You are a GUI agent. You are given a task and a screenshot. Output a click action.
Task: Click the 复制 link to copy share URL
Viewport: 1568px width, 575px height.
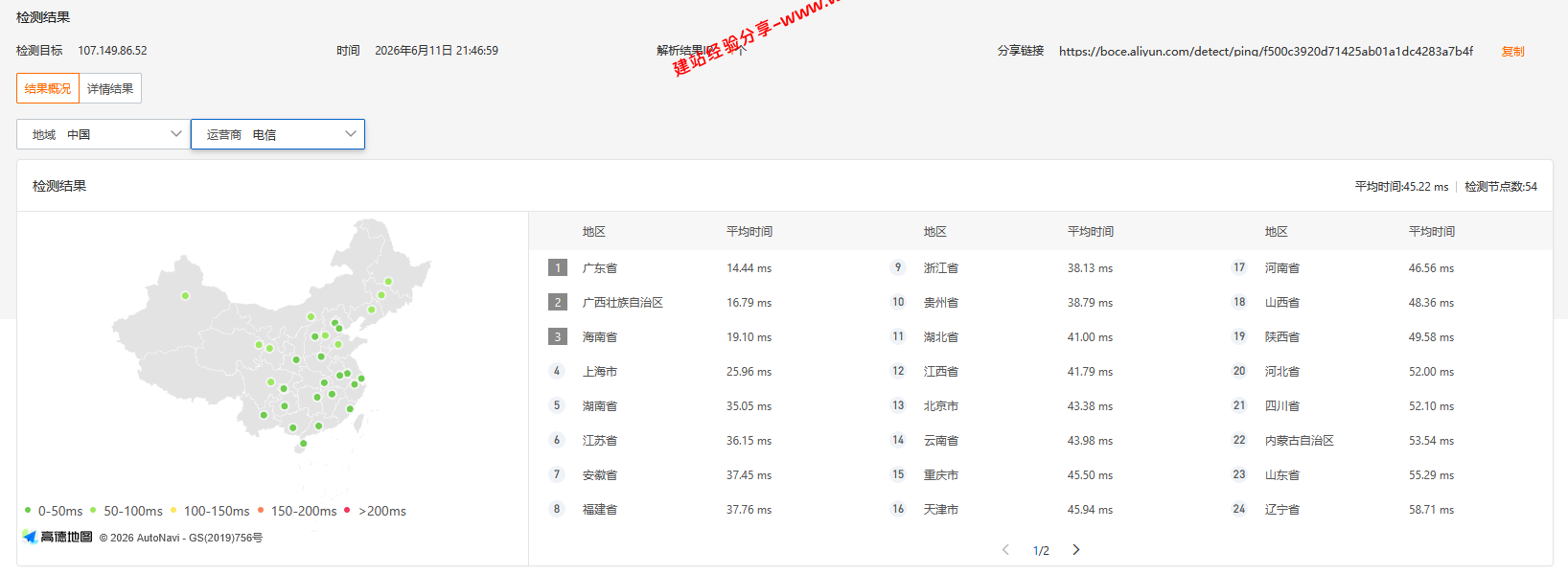click(x=1512, y=51)
